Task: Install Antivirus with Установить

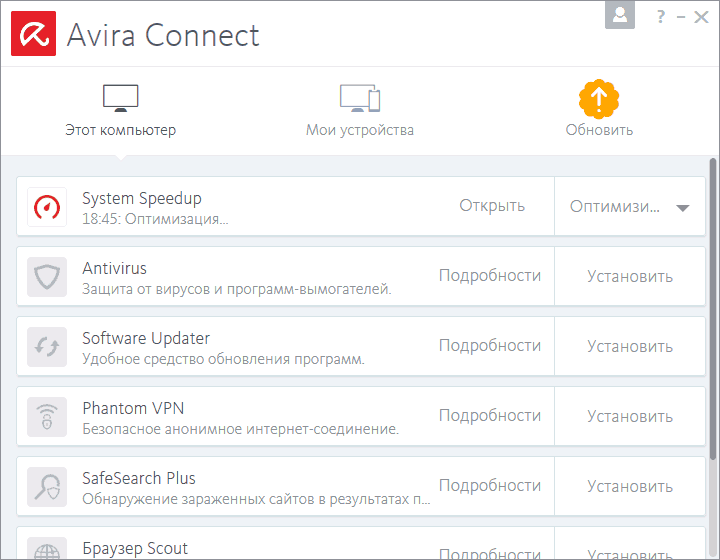Action: click(630, 276)
